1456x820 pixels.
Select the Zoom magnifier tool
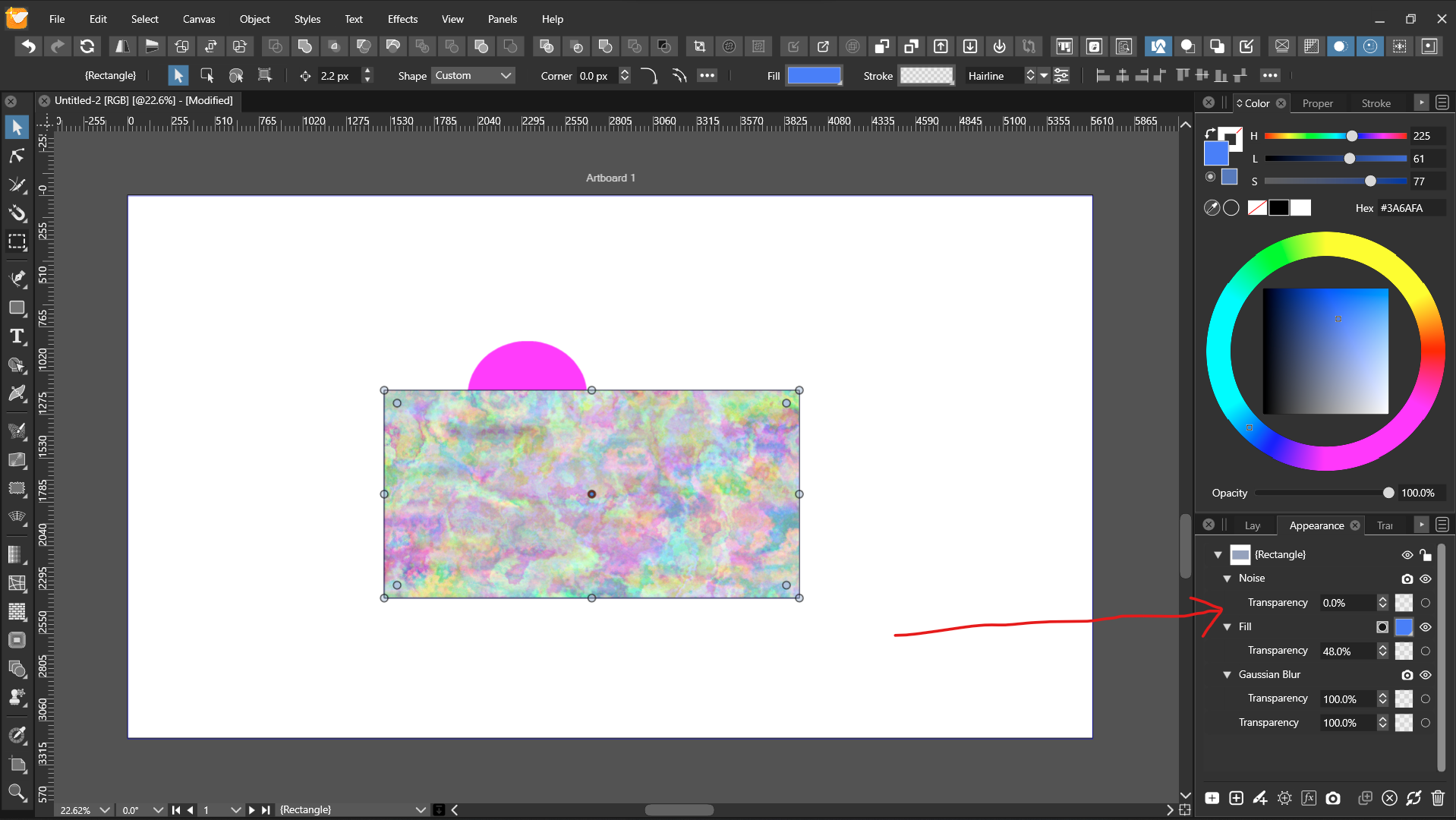(x=17, y=793)
